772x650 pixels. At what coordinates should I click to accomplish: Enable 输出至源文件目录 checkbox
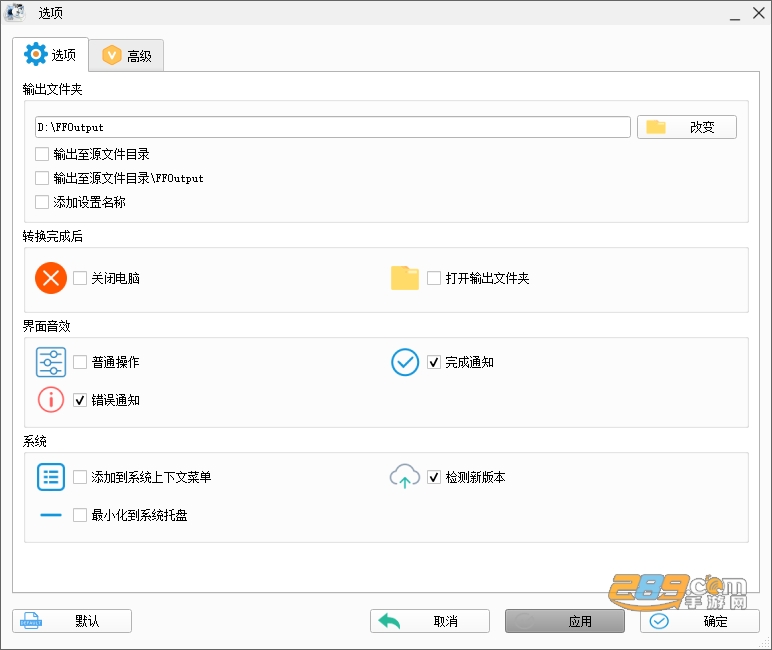(x=42, y=154)
